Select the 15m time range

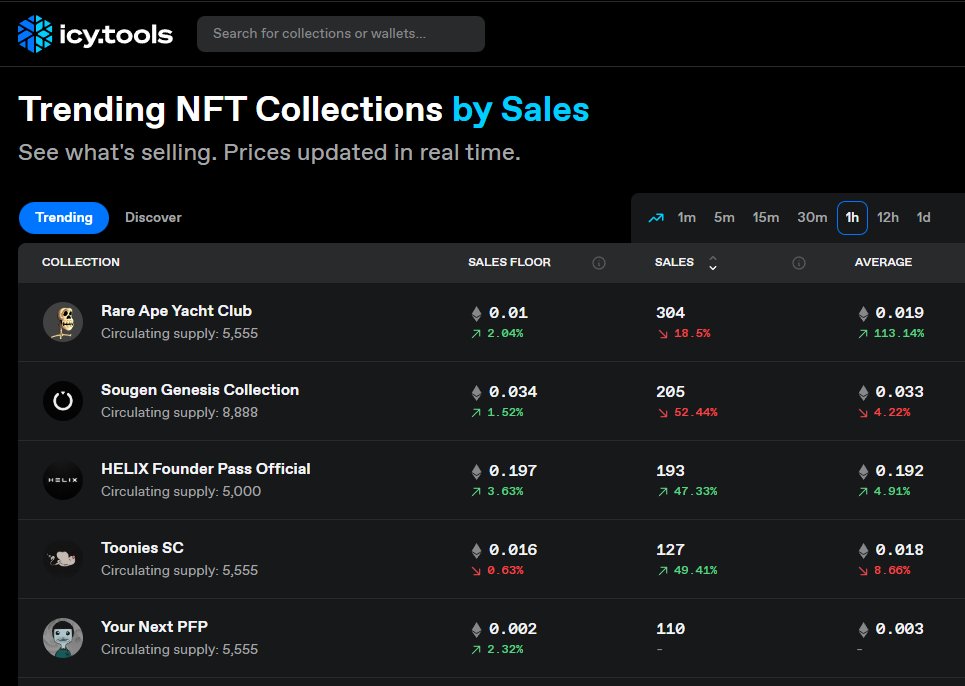tap(766, 218)
